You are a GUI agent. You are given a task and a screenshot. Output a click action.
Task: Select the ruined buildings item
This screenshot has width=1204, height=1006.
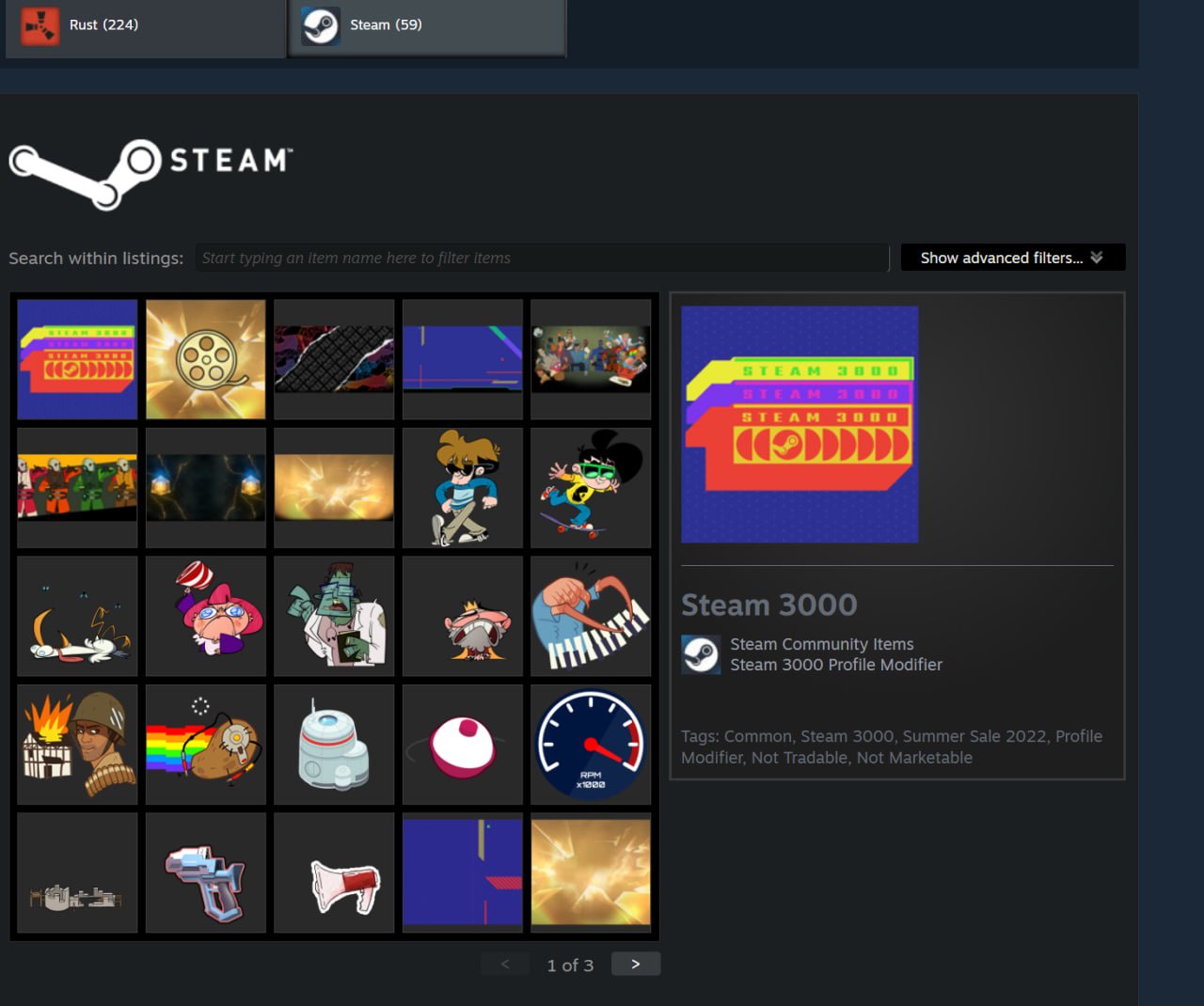click(x=77, y=872)
